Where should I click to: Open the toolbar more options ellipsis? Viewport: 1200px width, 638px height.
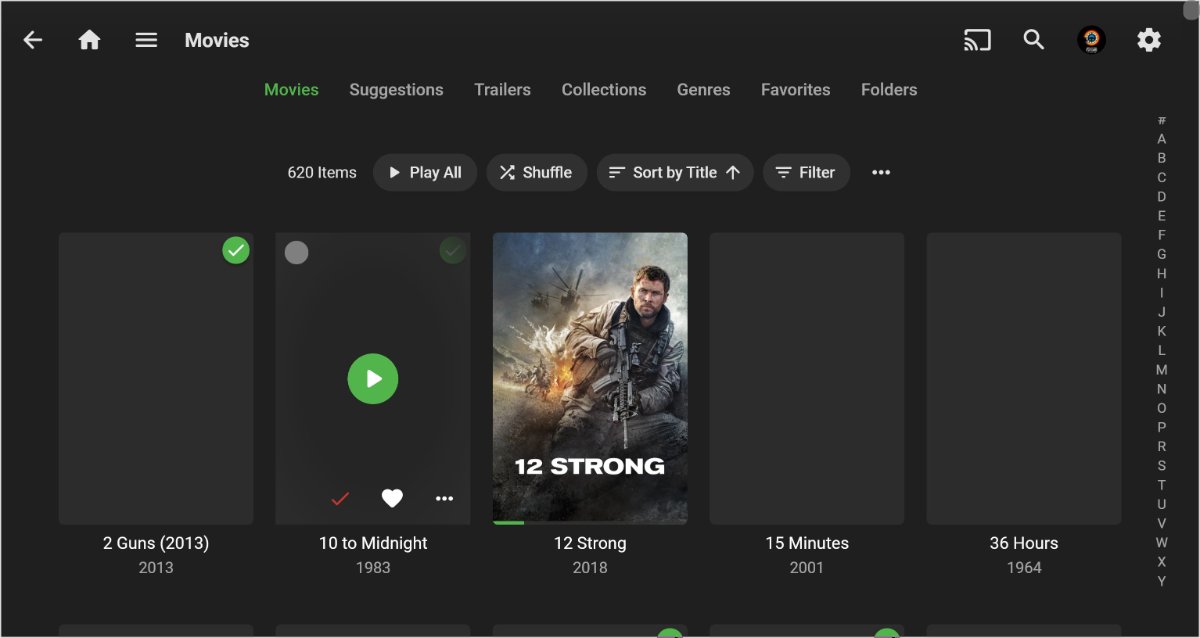point(881,172)
